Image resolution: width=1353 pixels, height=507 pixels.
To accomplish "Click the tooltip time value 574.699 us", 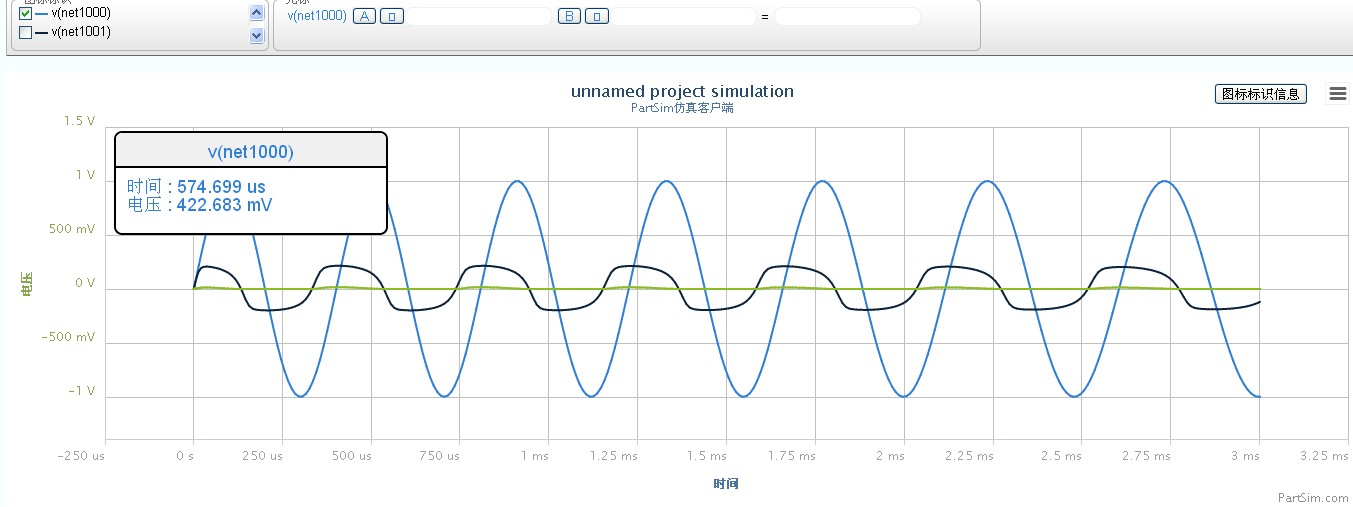I will 221,187.
